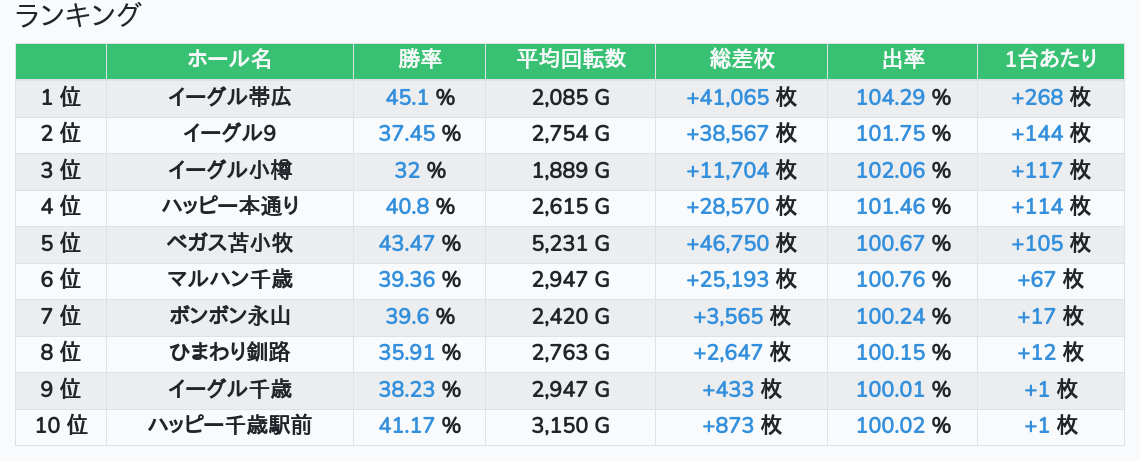Click the ランキング heading
This screenshot has height=462, width=1140.
[x=77, y=15]
